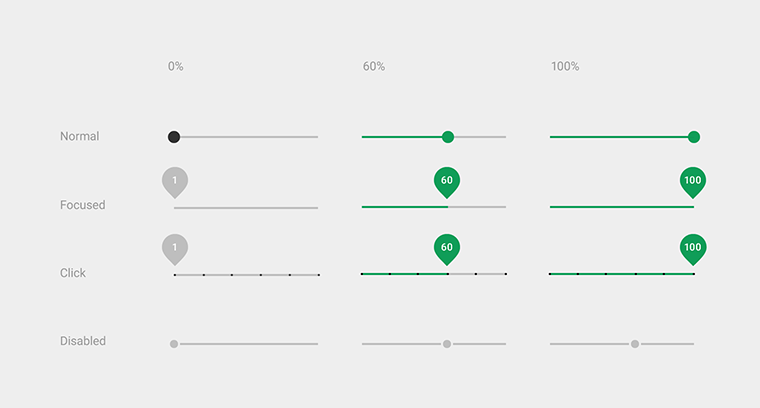Click the gray value bubble in Click row
Screen dimensions: 760x408
click(x=175, y=248)
